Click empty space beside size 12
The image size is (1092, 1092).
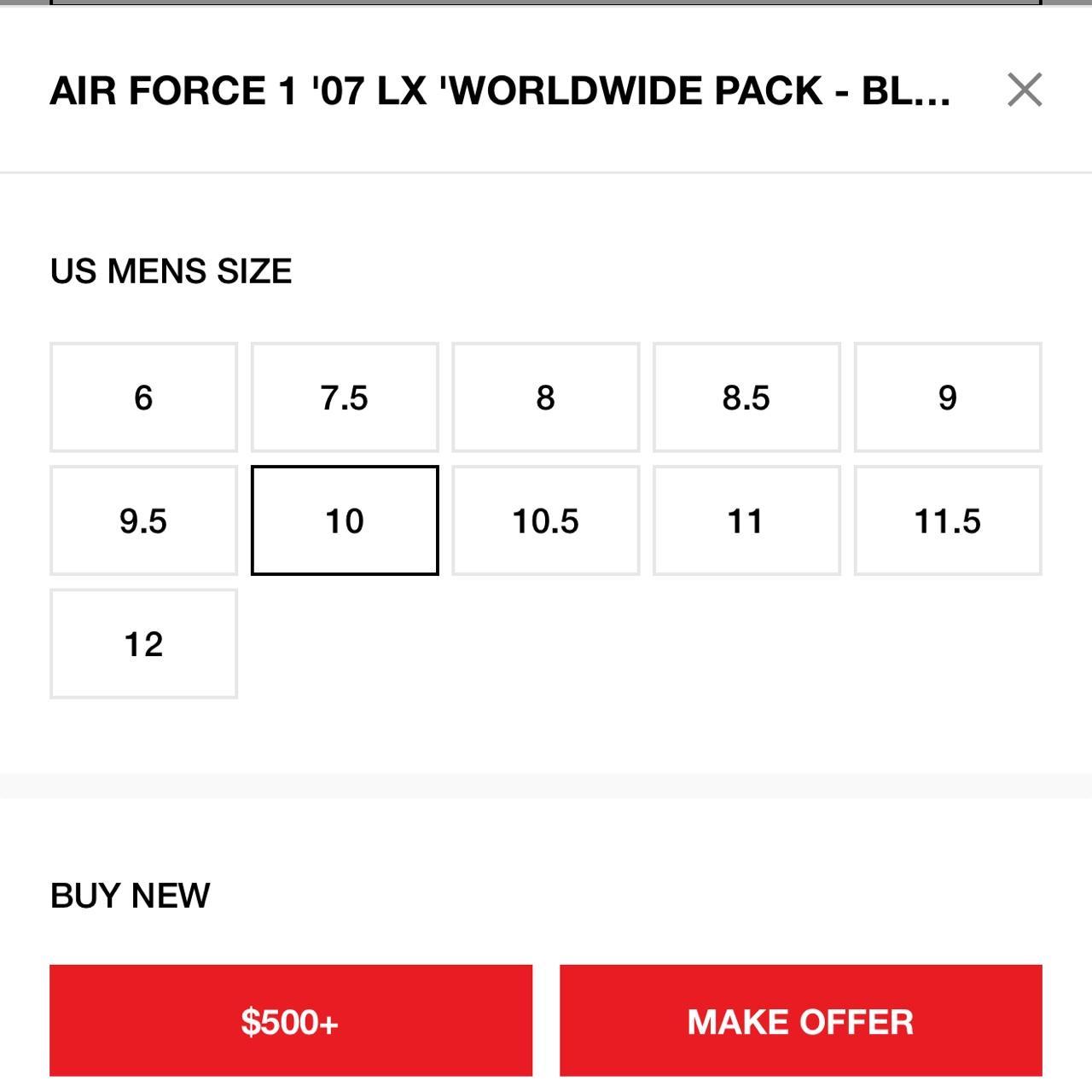click(640, 643)
